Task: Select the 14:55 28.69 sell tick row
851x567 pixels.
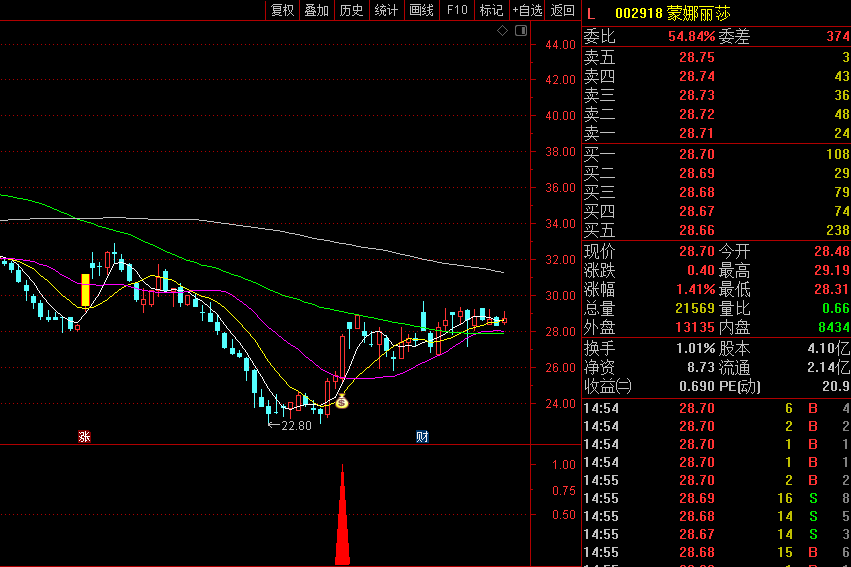Action: coord(716,499)
